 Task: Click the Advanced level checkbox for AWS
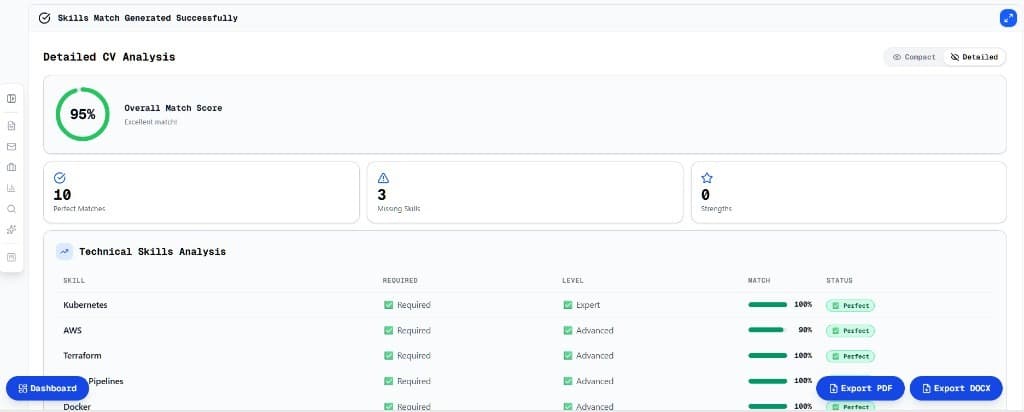568,330
